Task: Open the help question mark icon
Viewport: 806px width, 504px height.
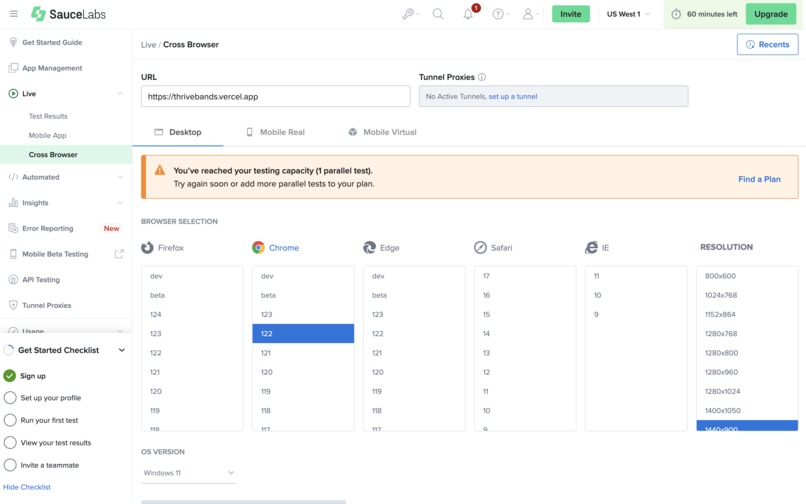Action: [x=499, y=14]
